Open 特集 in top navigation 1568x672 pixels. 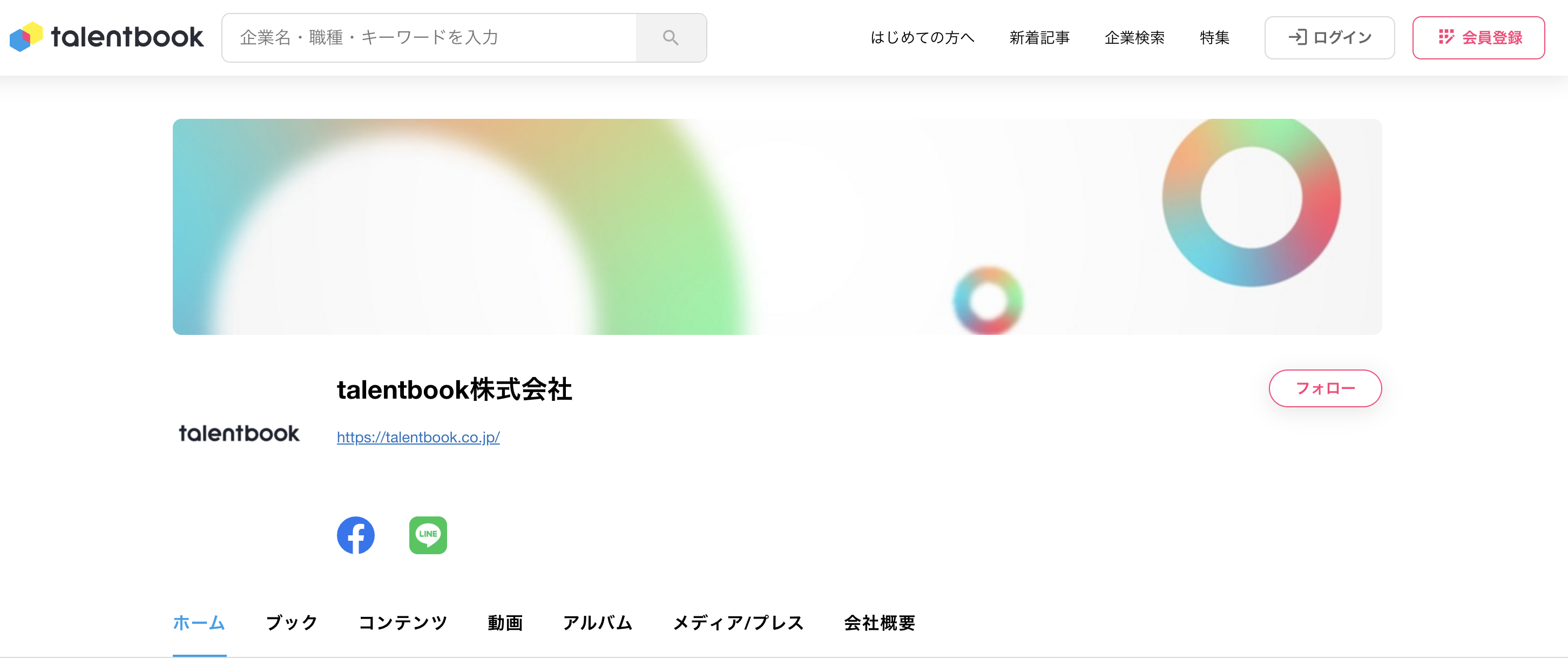coord(1214,38)
